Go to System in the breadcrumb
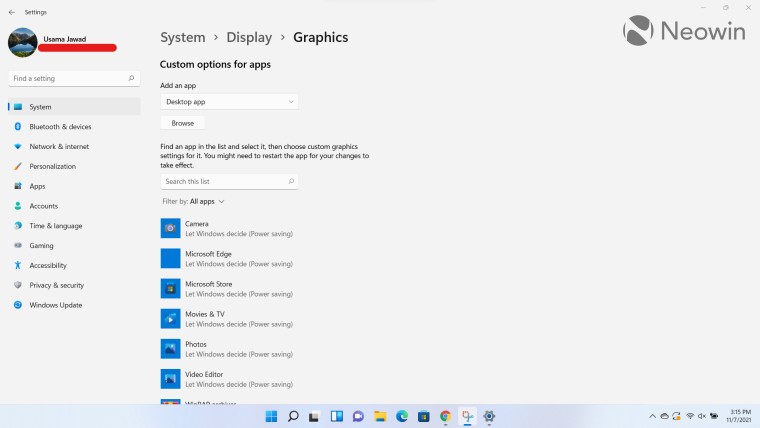Image resolution: width=760 pixels, height=428 pixels. pyautogui.click(x=183, y=37)
